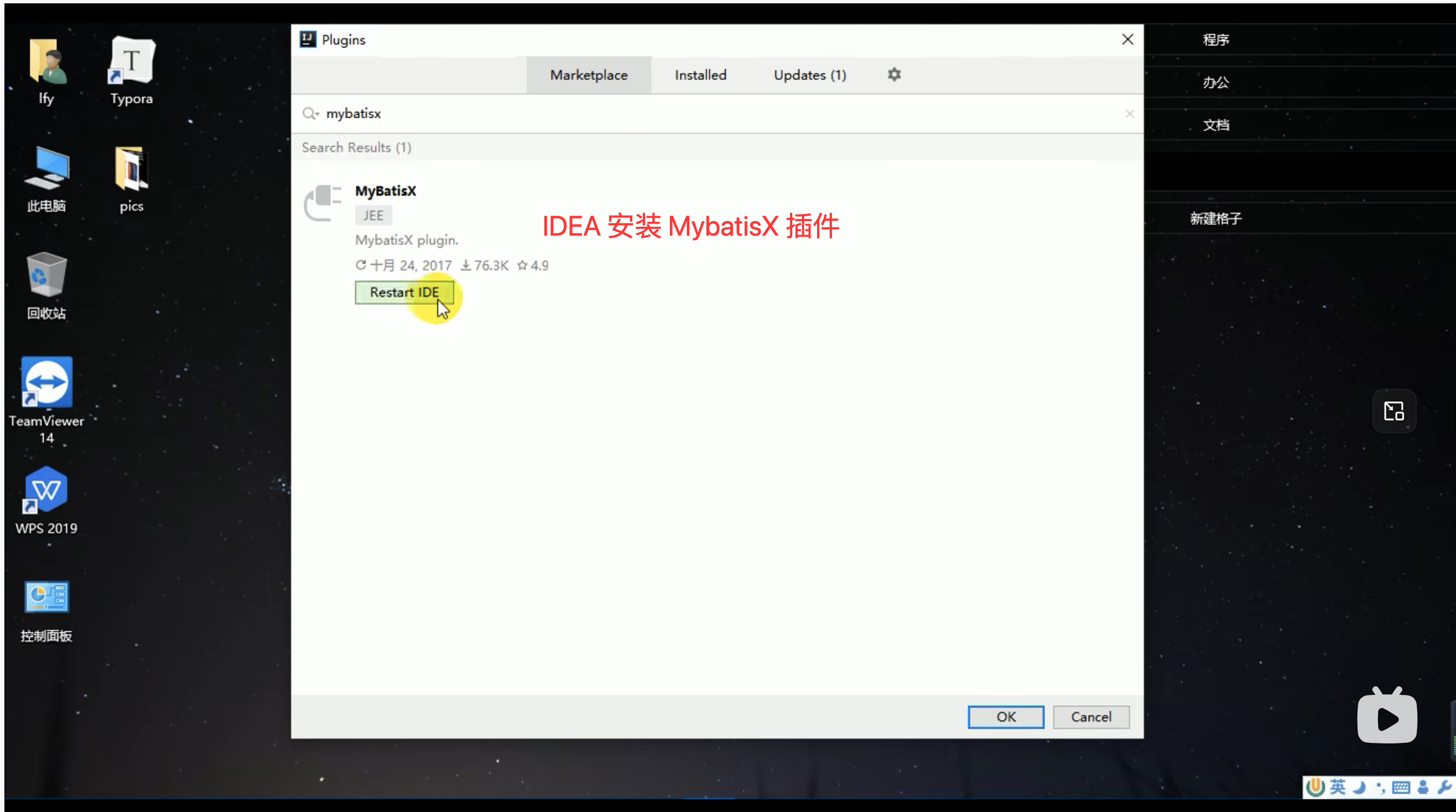This screenshot has height=812, width=1456.
Task: Select the Marketplace tab
Action: 589,75
